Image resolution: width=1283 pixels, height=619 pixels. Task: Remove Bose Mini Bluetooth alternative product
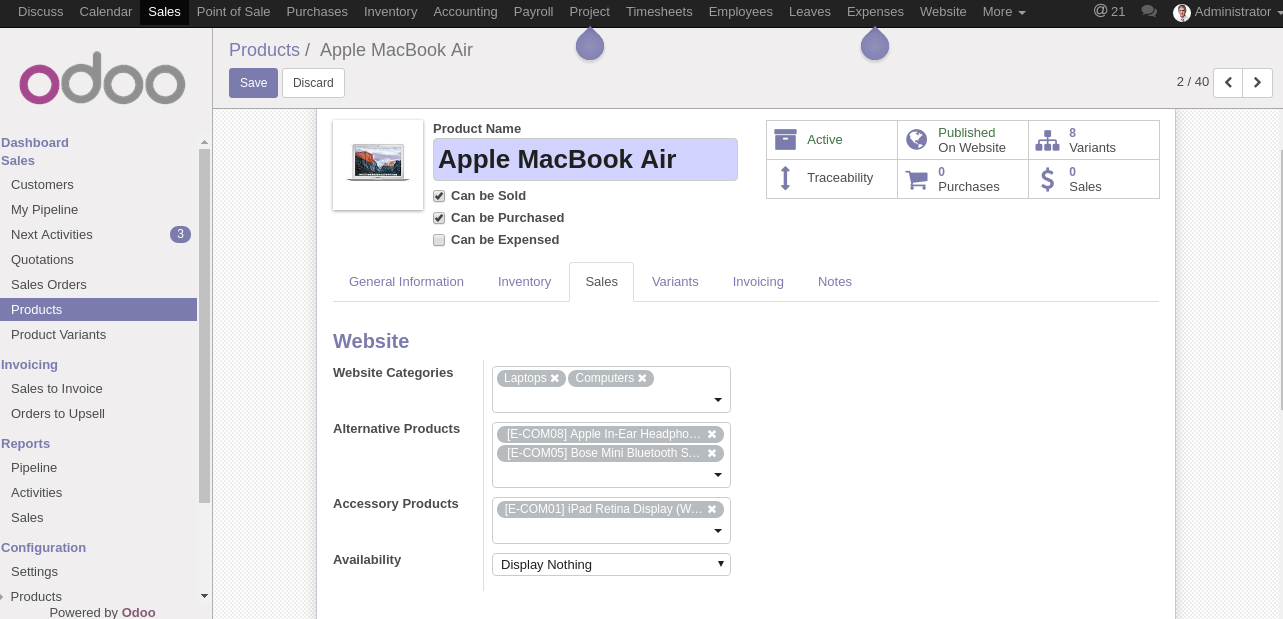pyautogui.click(x=712, y=453)
